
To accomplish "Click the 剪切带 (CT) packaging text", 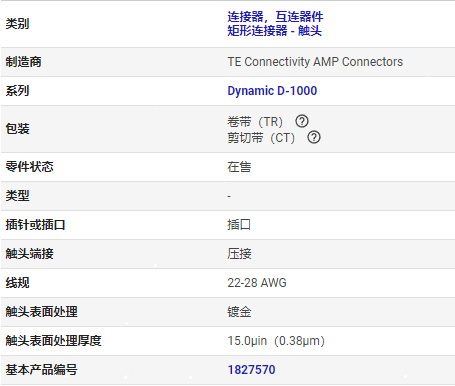I will tap(261, 138).
